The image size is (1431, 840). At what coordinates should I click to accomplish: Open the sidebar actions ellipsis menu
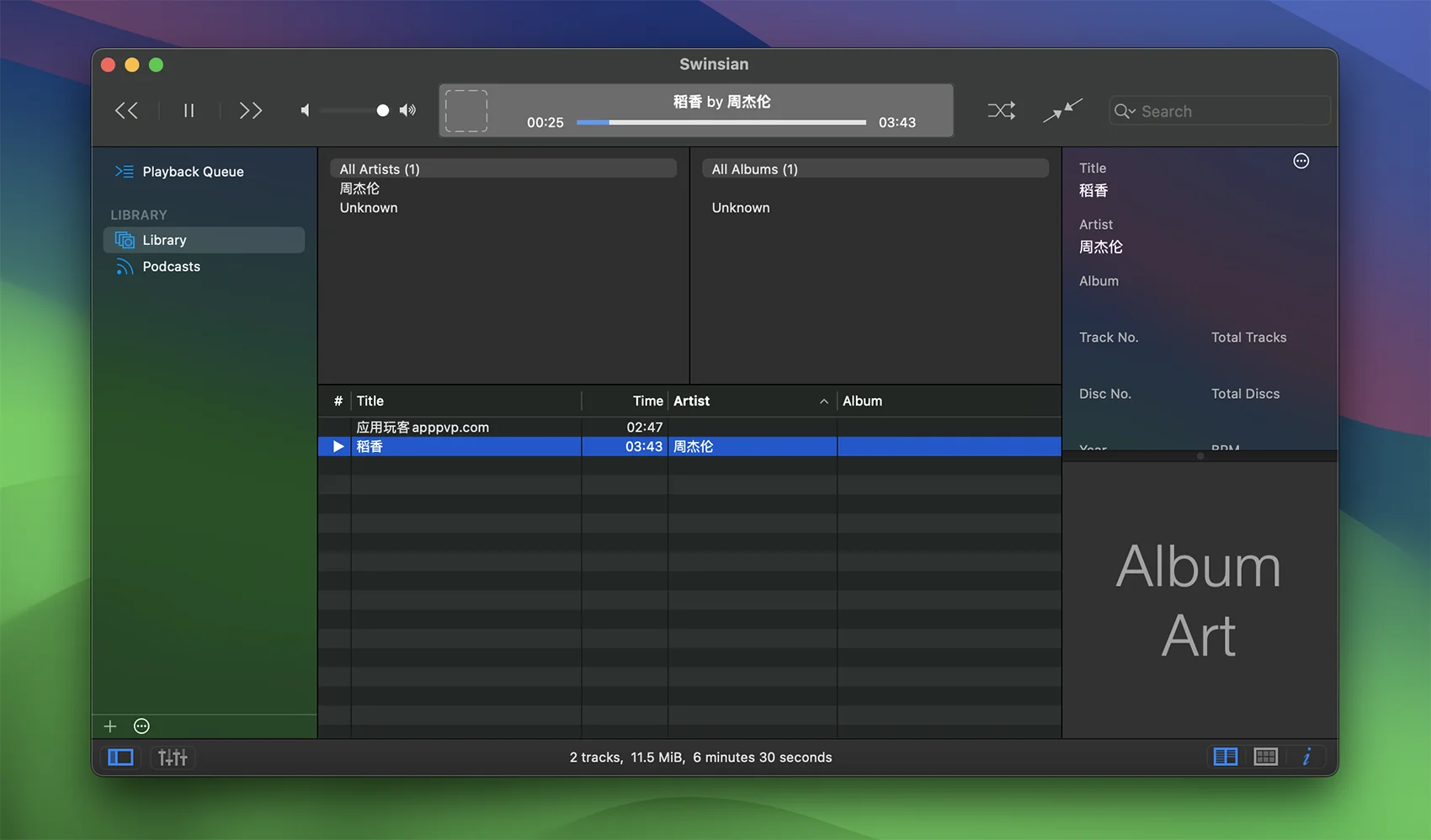(141, 726)
